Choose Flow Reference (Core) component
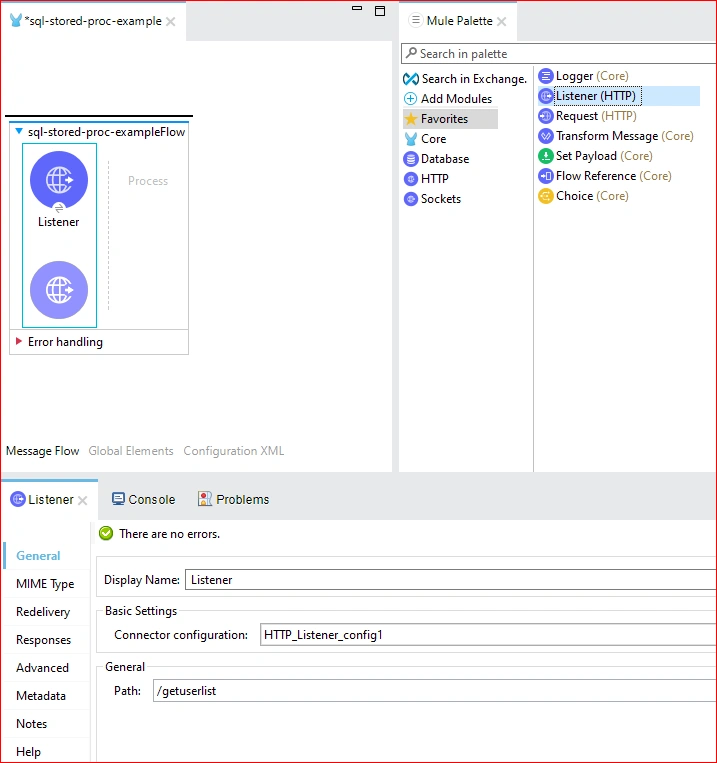 (605, 176)
